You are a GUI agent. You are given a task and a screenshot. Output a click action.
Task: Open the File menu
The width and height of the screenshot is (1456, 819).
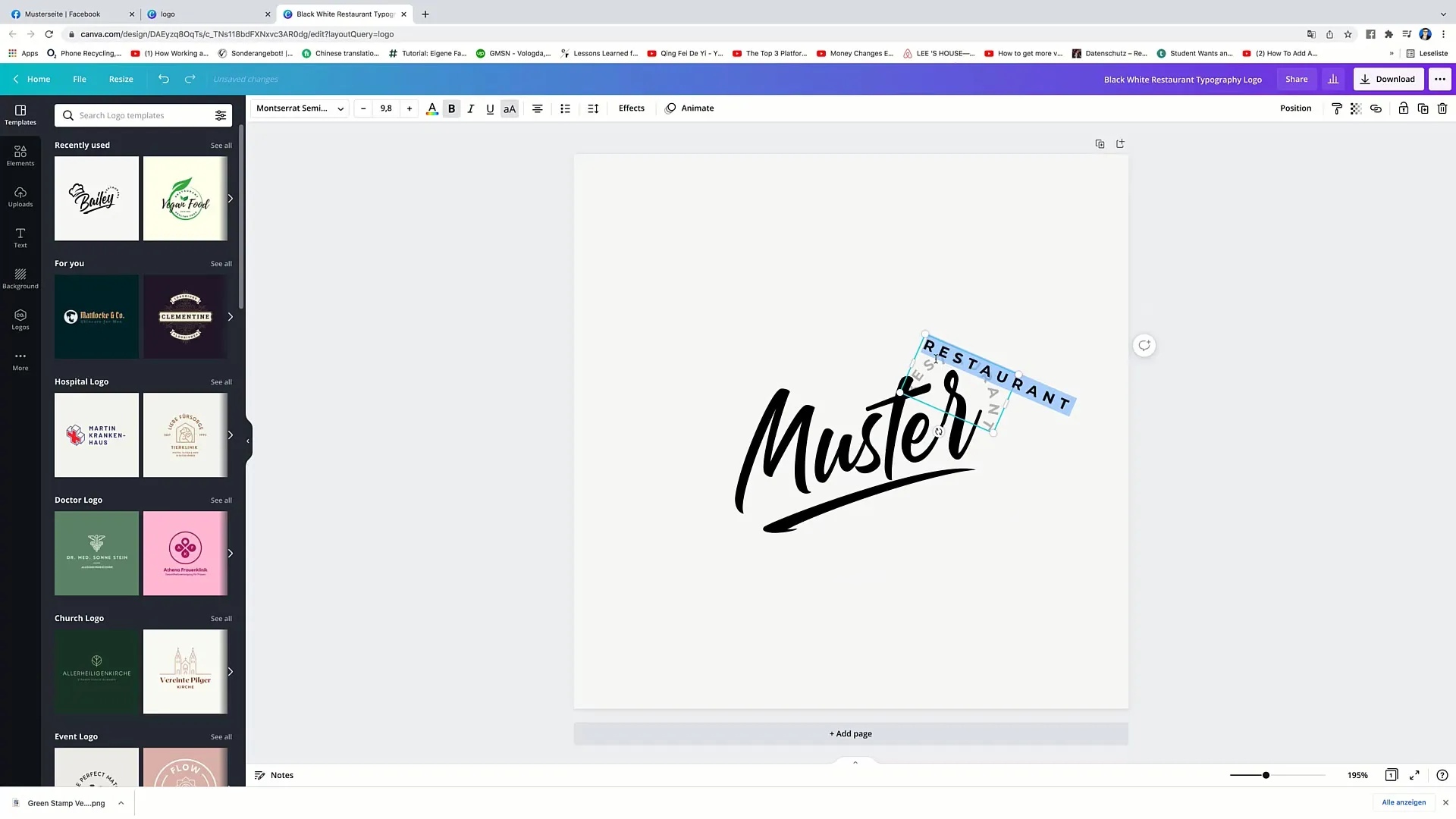[x=80, y=79]
